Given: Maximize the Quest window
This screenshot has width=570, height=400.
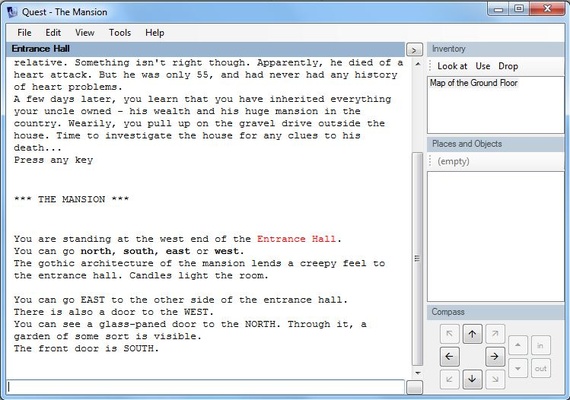Looking at the screenshot, I should [519, 9].
